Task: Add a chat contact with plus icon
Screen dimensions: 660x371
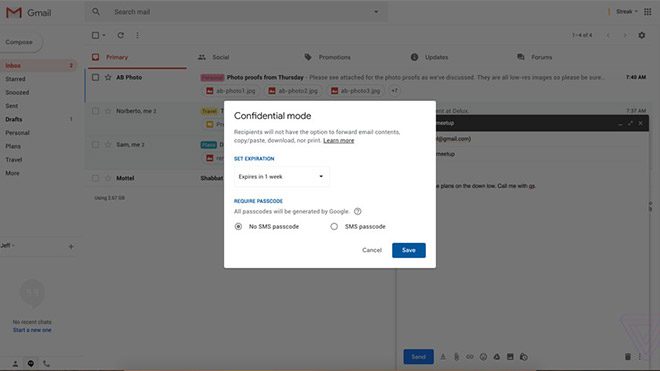Action: [71, 246]
